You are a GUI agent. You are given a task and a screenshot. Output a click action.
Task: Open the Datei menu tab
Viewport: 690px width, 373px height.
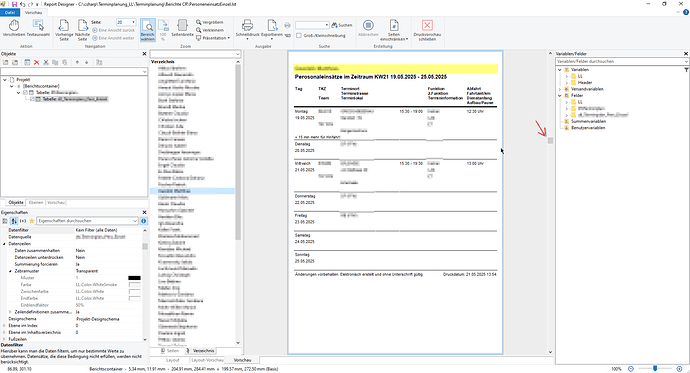[10, 13]
